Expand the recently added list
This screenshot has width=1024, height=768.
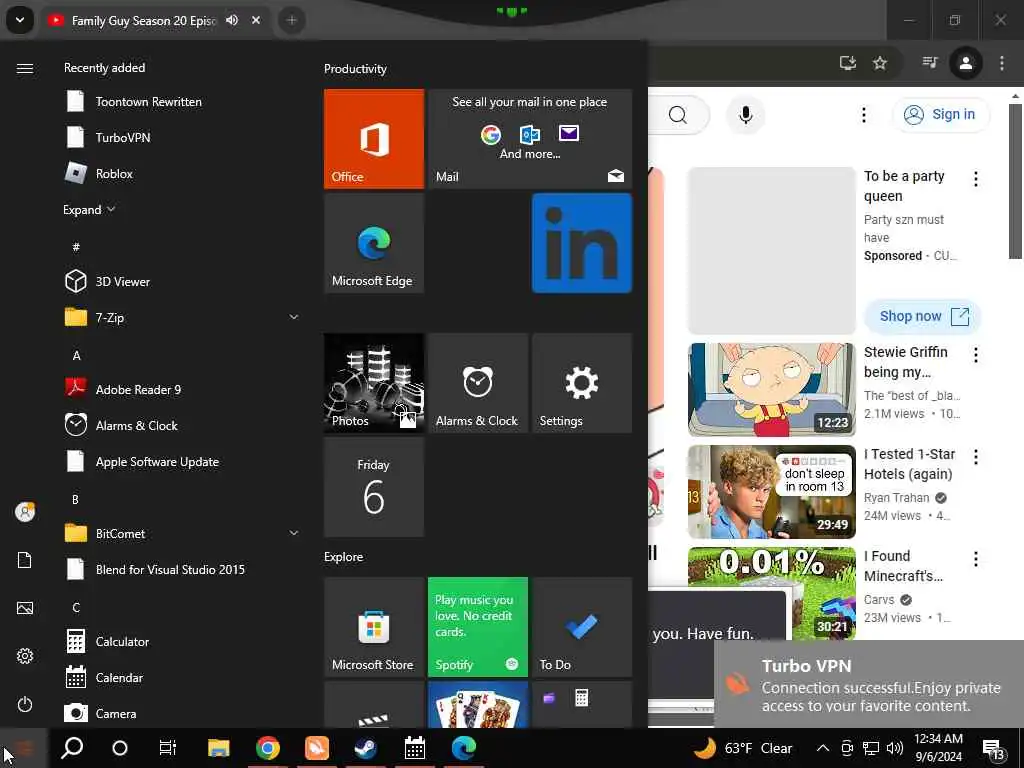click(89, 210)
